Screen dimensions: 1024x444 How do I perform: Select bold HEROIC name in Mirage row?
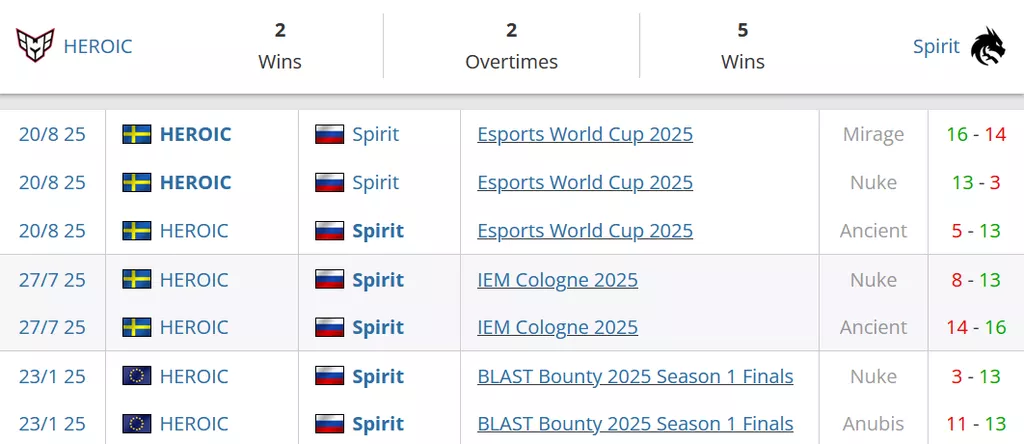pyautogui.click(x=195, y=134)
